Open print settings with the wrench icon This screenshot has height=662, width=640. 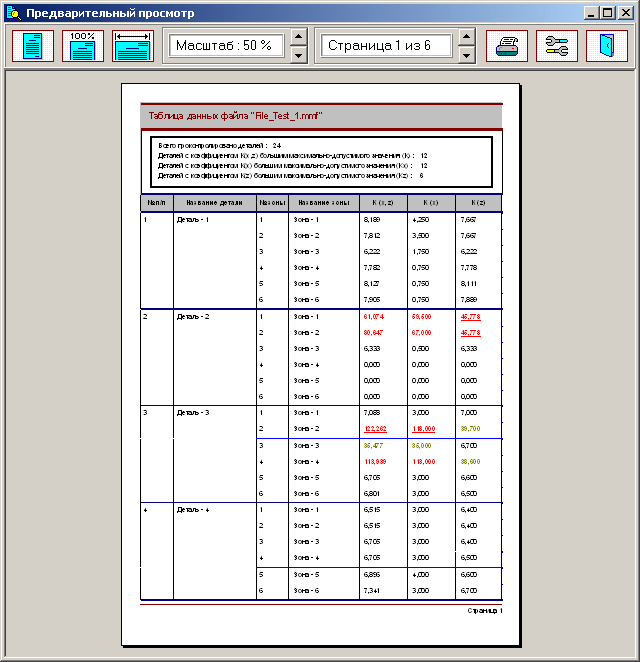[x=557, y=46]
